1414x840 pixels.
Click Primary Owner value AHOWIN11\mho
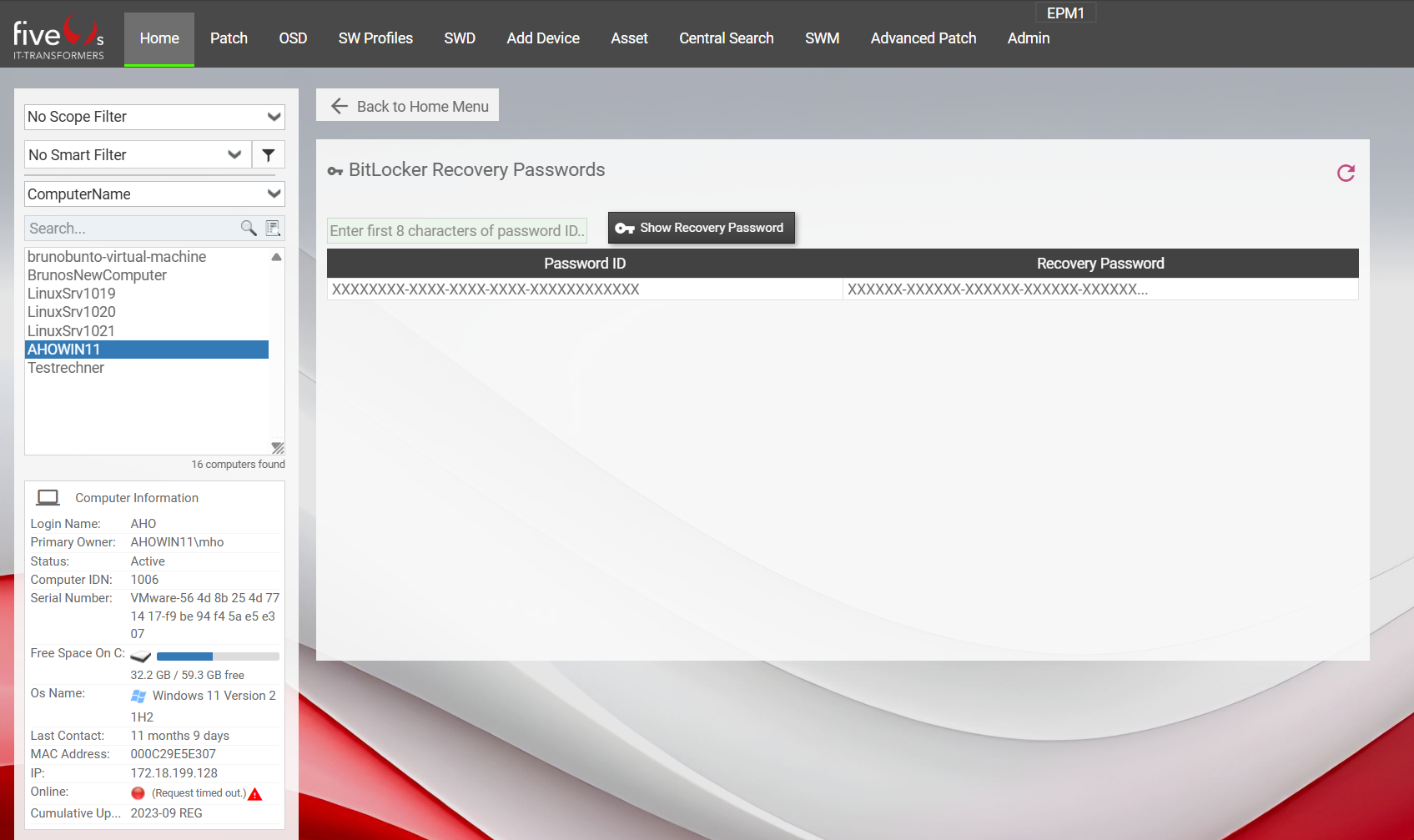coord(177,542)
